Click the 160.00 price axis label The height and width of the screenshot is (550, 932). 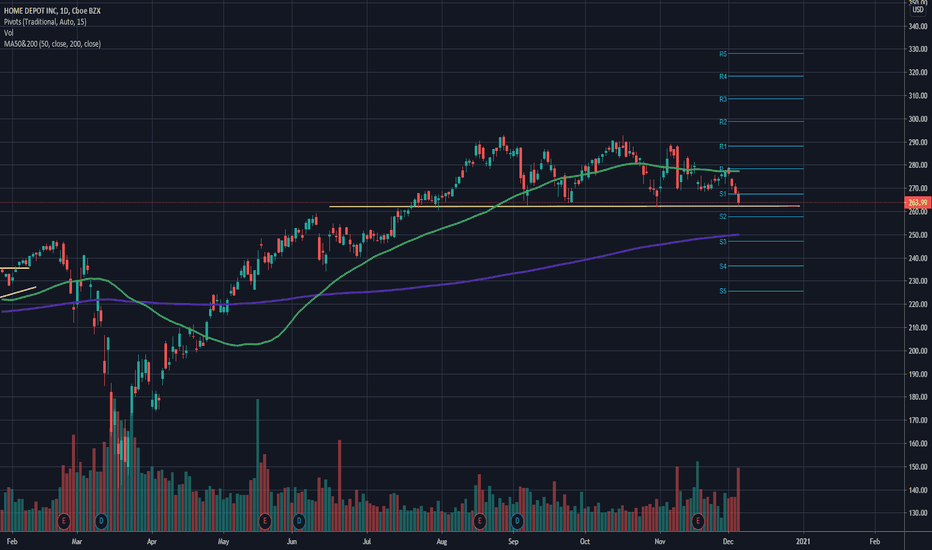pos(918,444)
